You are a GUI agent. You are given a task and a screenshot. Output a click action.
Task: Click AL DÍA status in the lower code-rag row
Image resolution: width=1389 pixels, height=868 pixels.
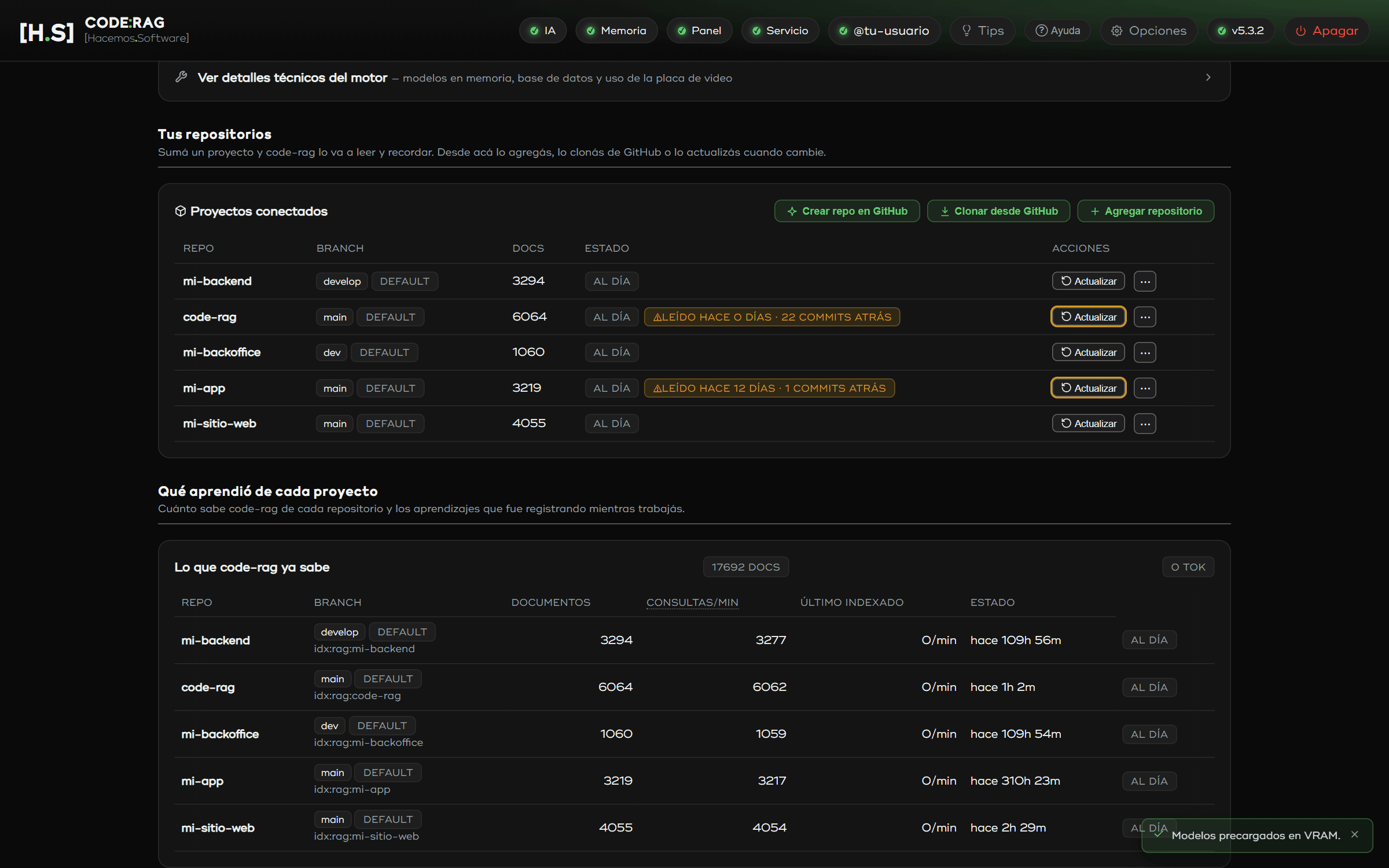1149,687
